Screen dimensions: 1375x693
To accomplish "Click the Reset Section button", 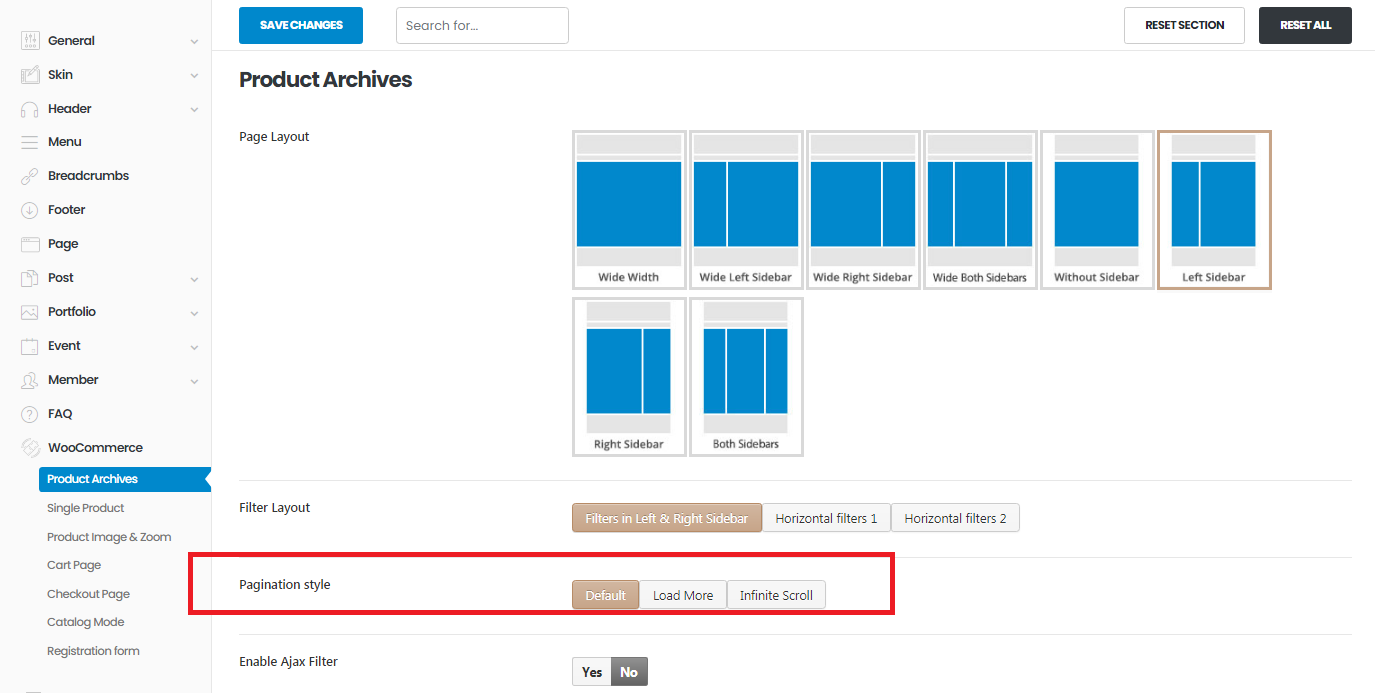I will pos(1184,25).
